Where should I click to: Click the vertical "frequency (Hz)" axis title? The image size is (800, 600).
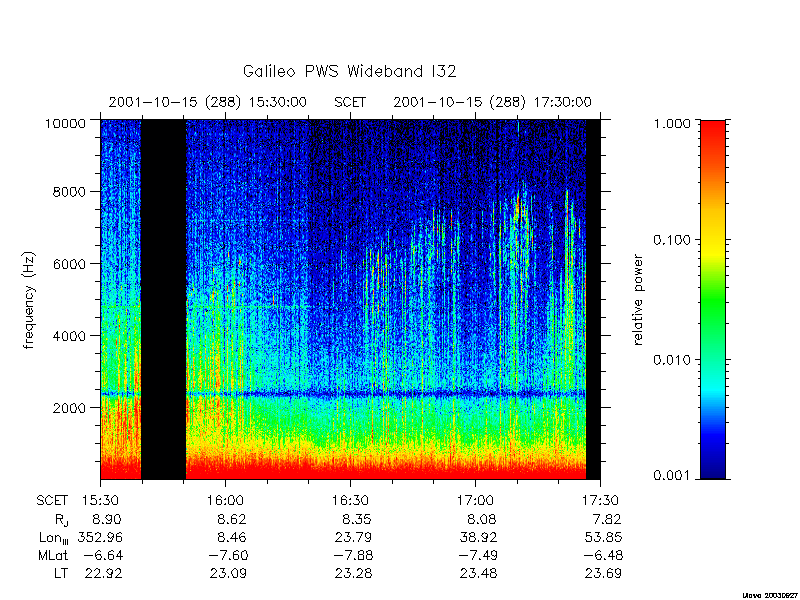(30, 300)
